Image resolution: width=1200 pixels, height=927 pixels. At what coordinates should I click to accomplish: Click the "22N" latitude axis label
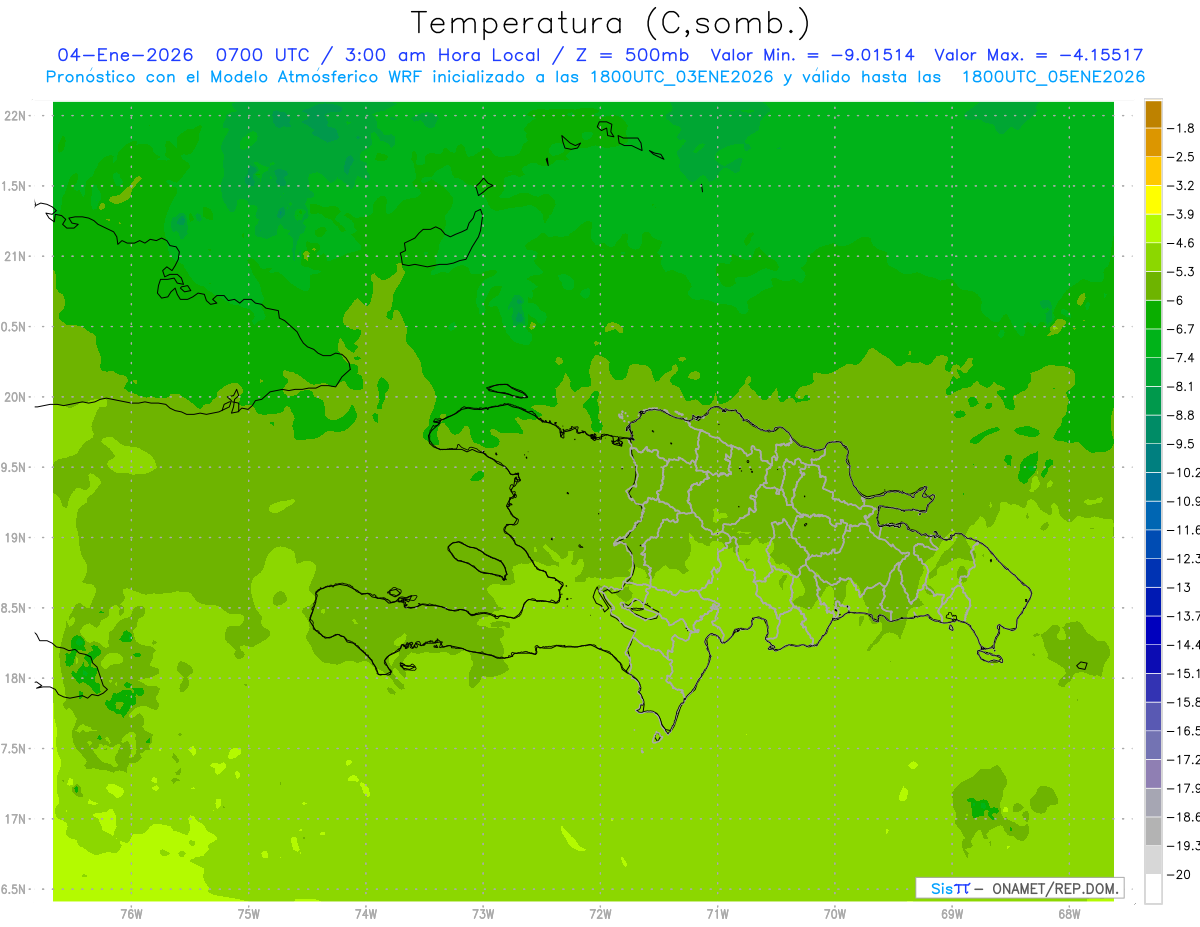[17, 116]
